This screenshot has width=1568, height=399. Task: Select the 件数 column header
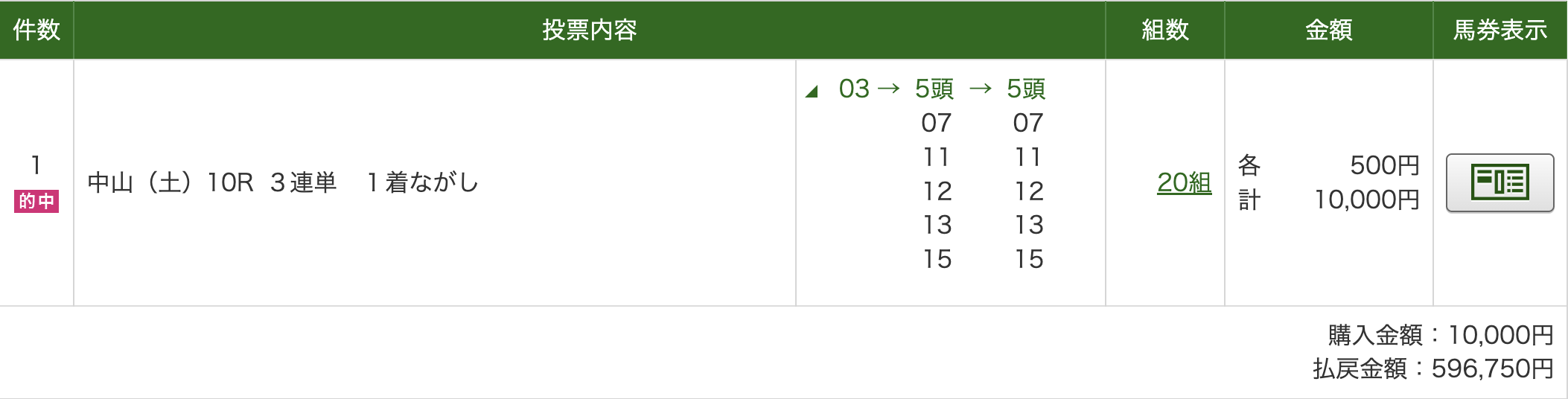click(36, 30)
